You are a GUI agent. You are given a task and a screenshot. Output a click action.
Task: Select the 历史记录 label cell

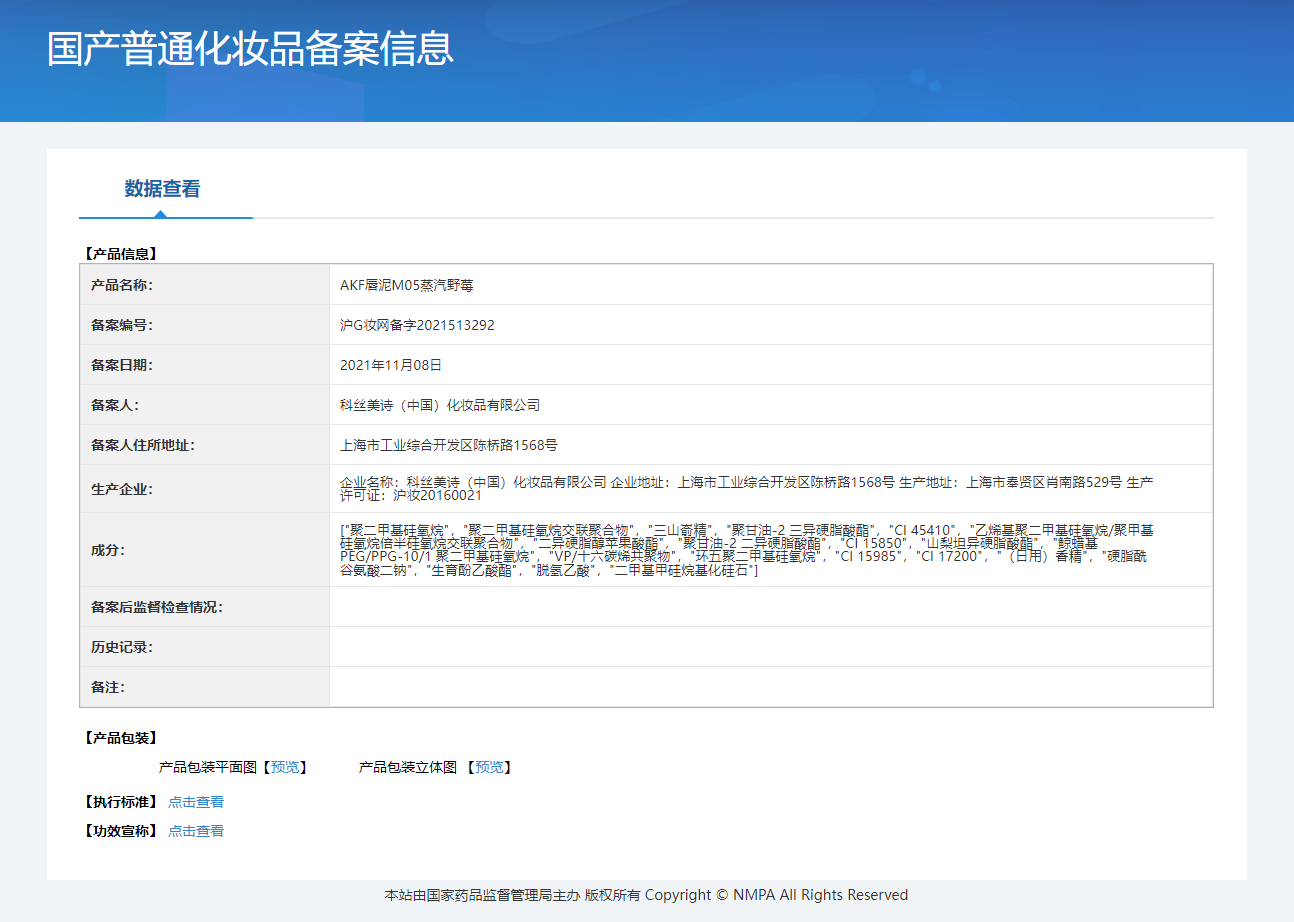(x=205, y=647)
